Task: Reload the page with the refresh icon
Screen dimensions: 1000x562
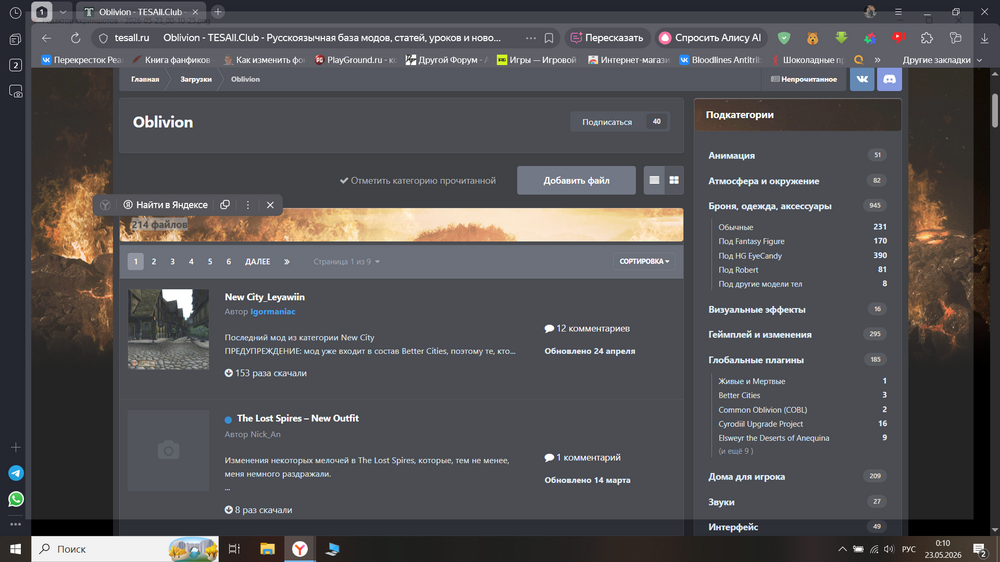Action: click(x=75, y=38)
